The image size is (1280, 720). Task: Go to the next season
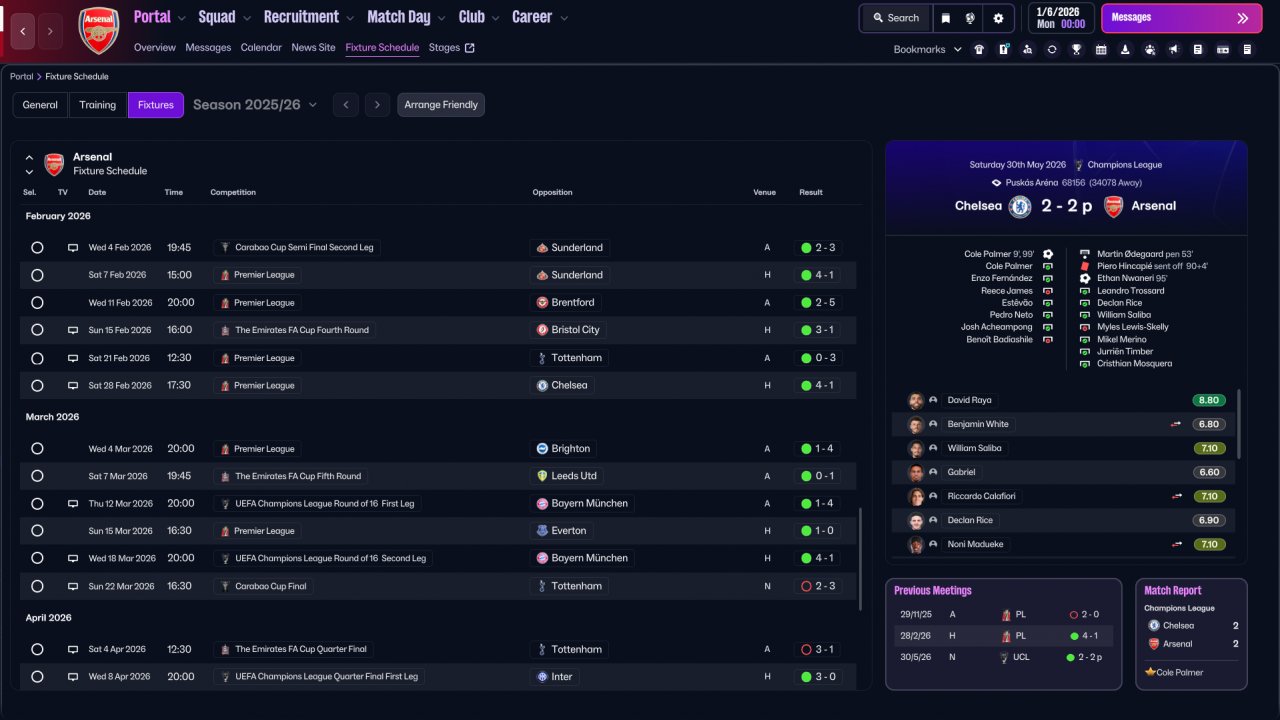[x=377, y=105]
